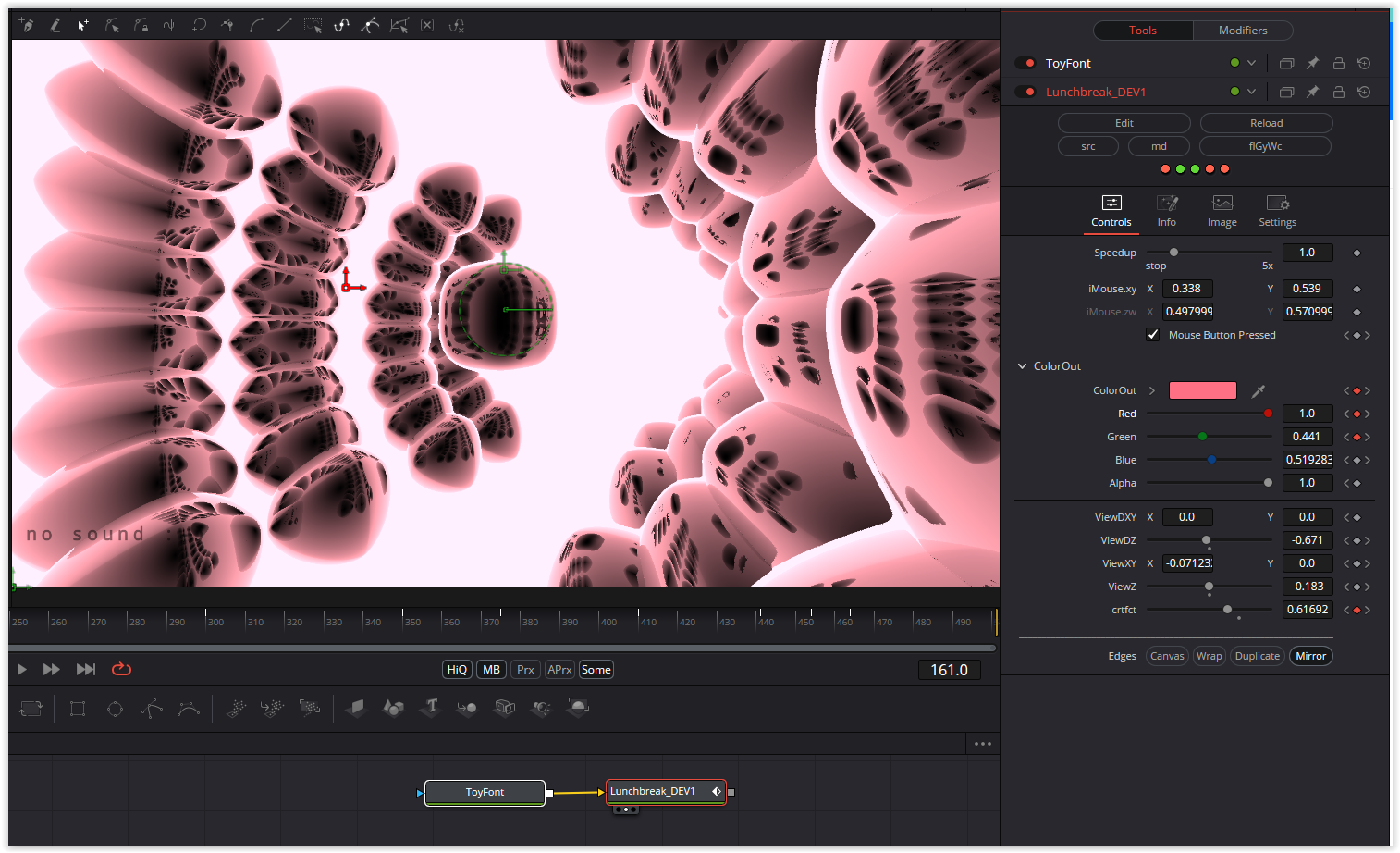Add a Polygon mask tool
The width and height of the screenshot is (1400, 853).
click(x=152, y=709)
